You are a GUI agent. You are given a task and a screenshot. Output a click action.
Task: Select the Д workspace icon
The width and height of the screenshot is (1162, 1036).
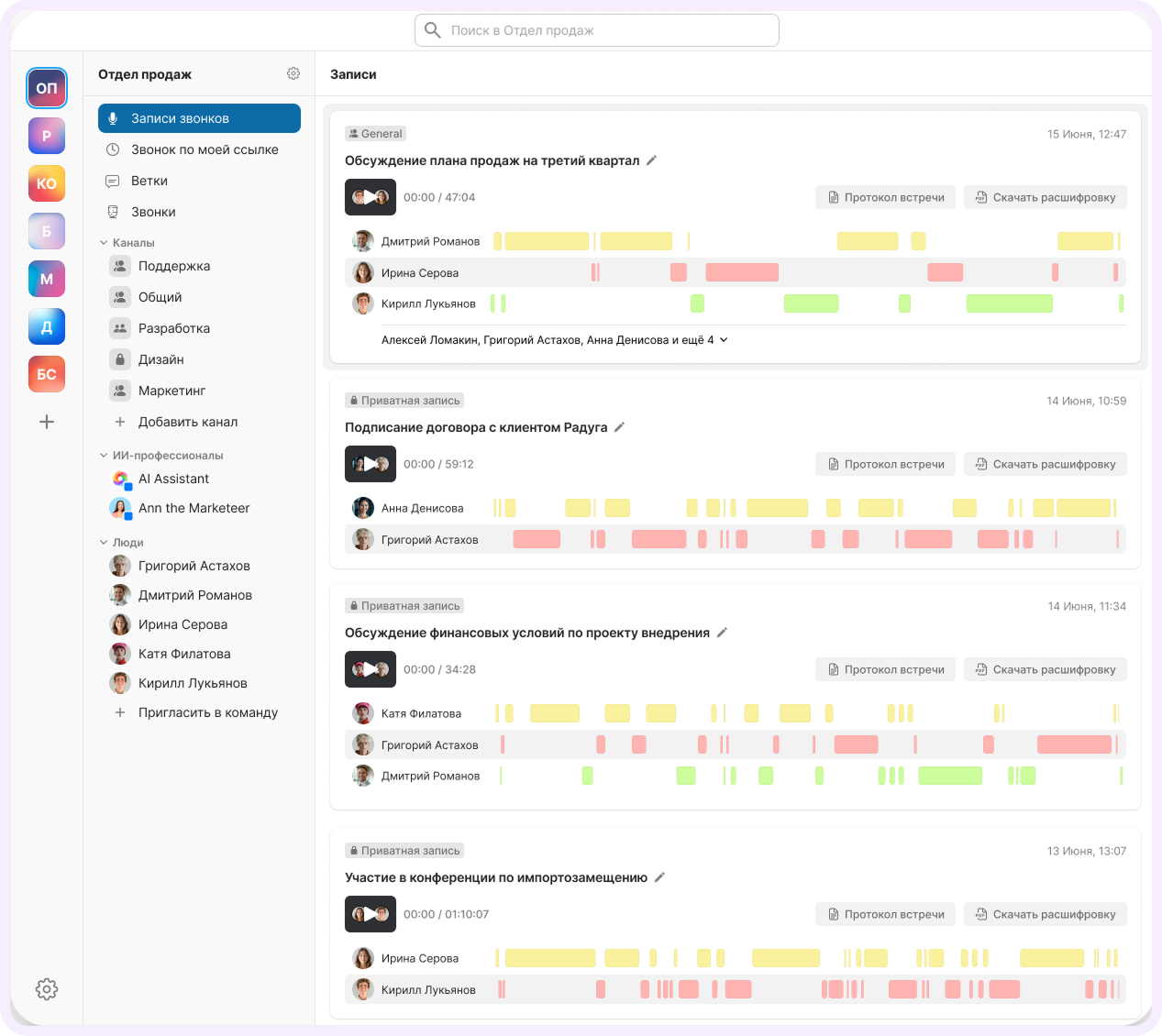[x=47, y=326]
